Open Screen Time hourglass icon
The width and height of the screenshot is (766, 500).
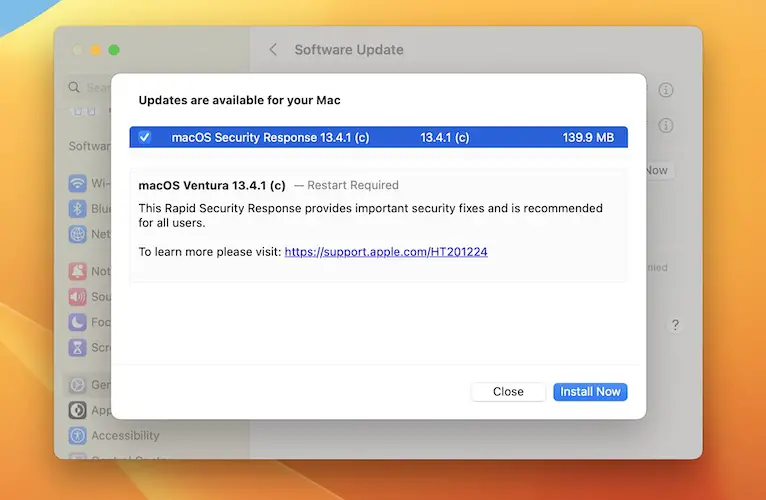tap(77, 348)
